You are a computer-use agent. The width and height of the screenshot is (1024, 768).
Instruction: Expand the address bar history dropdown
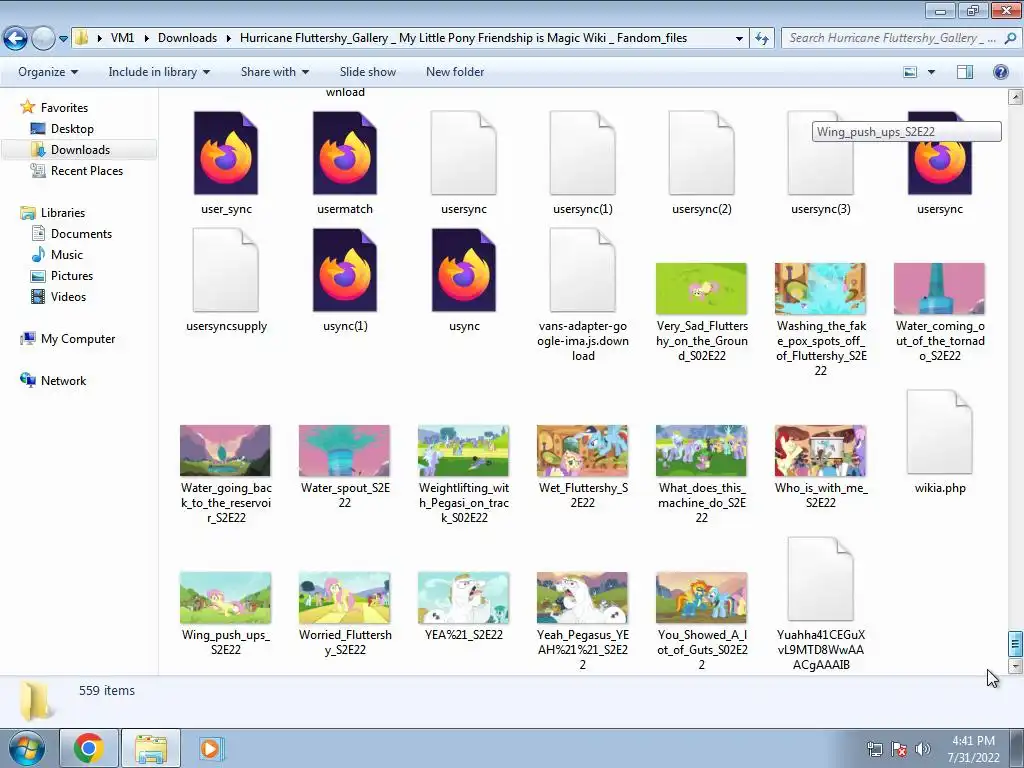click(x=739, y=38)
